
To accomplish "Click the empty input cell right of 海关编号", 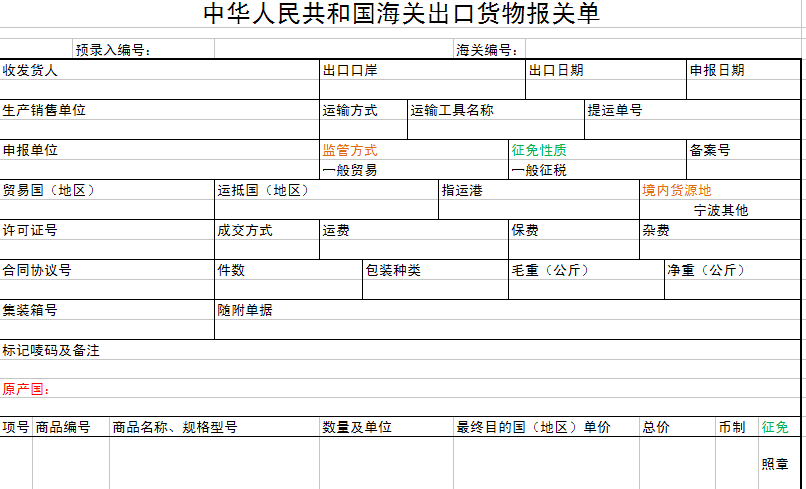I will click(663, 49).
